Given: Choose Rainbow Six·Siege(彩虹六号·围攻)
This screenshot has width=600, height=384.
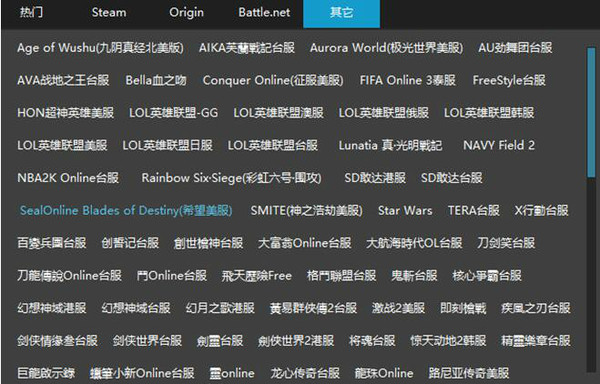Looking at the screenshot, I should [x=232, y=178].
